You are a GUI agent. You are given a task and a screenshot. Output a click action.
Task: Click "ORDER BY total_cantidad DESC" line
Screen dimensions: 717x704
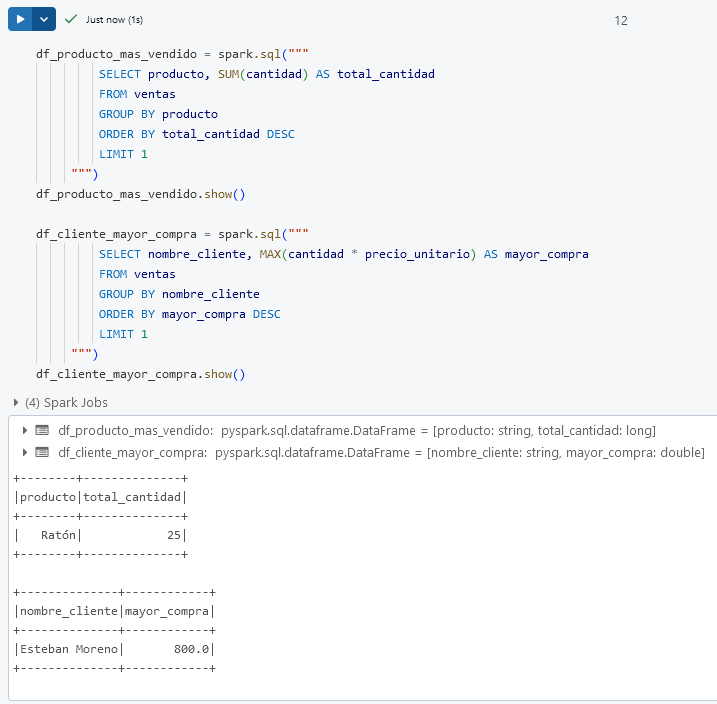coord(196,134)
